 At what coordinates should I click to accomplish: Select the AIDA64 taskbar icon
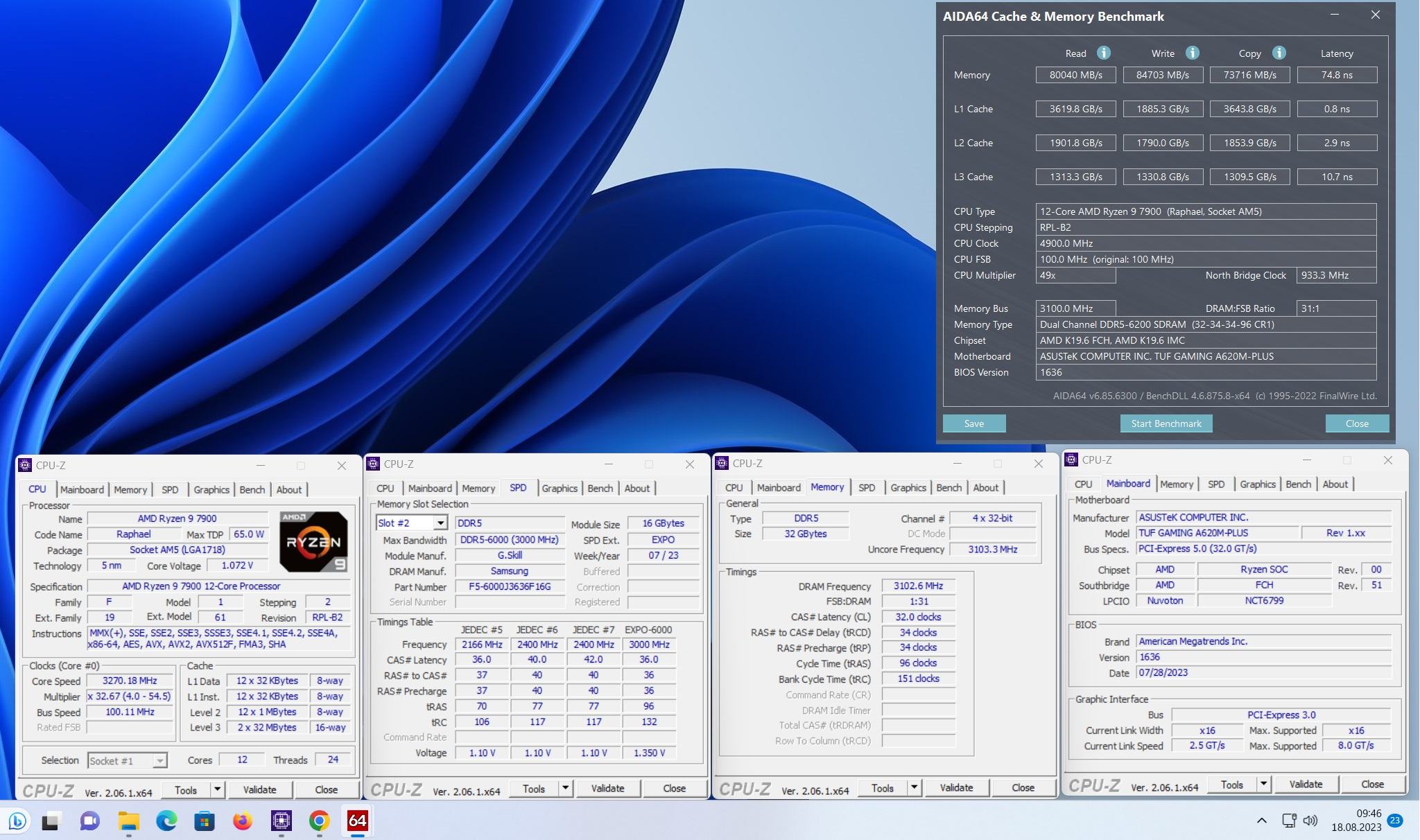coord(357,821)
